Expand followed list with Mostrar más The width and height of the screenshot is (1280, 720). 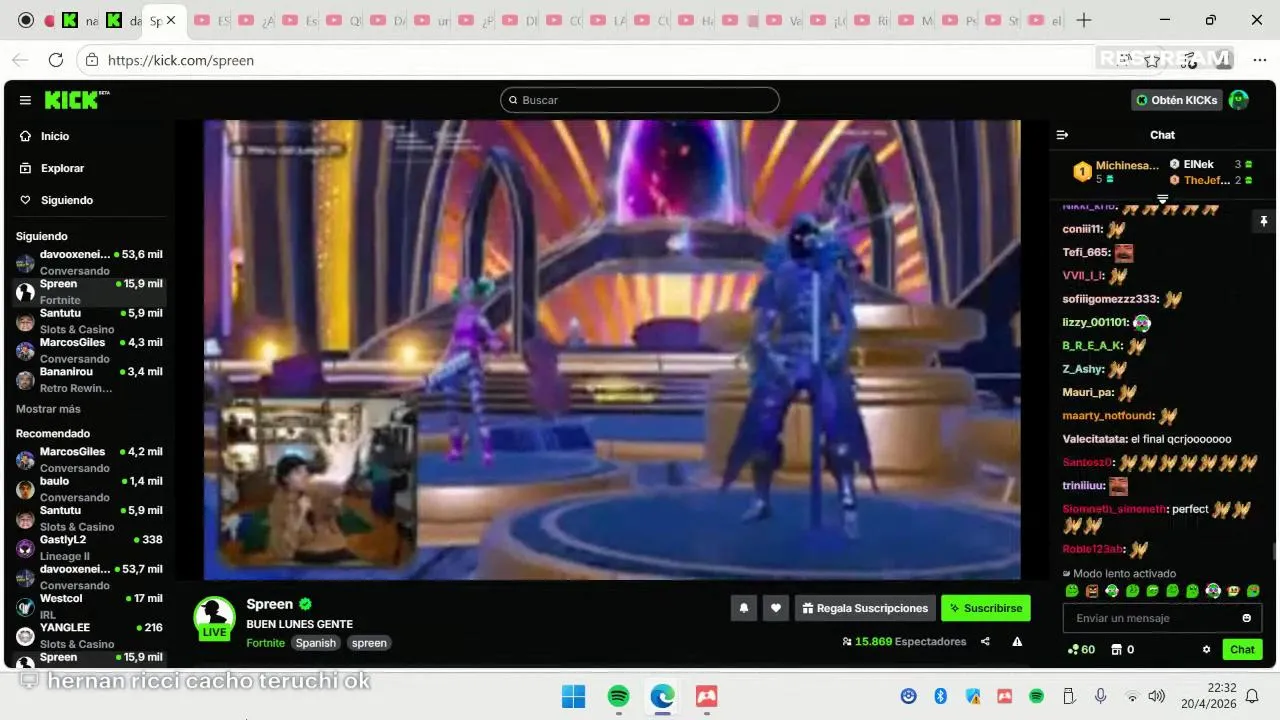(x=48, y=409)
